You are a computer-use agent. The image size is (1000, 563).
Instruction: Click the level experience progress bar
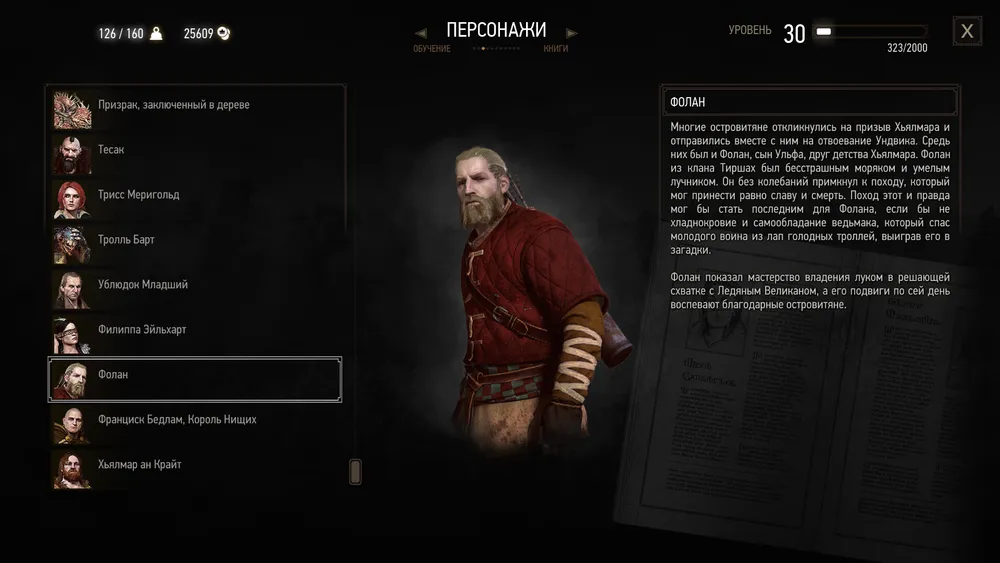pos(871,31)
